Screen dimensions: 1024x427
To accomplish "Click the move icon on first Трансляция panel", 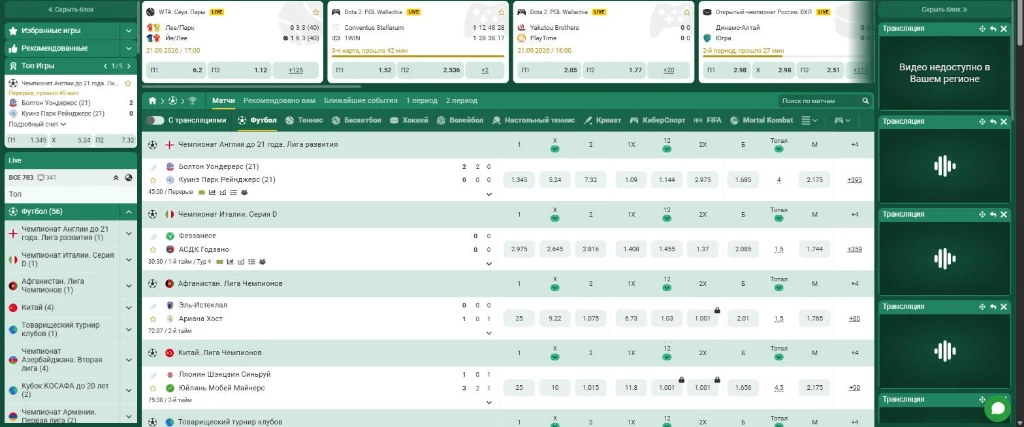I will coord(982,29).
